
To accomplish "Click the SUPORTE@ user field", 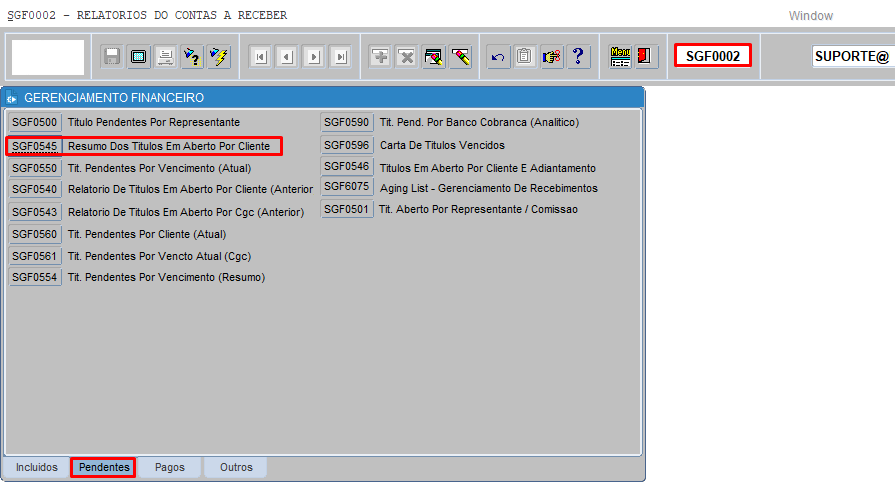I will [x=853, y=57].
